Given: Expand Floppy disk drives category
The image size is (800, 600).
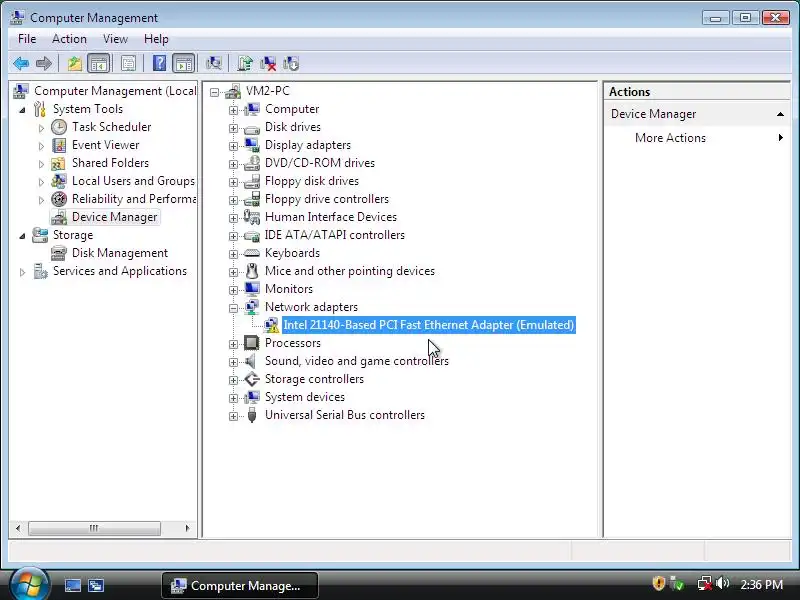Looking at the screenshot, I should [x=233, y=182].
